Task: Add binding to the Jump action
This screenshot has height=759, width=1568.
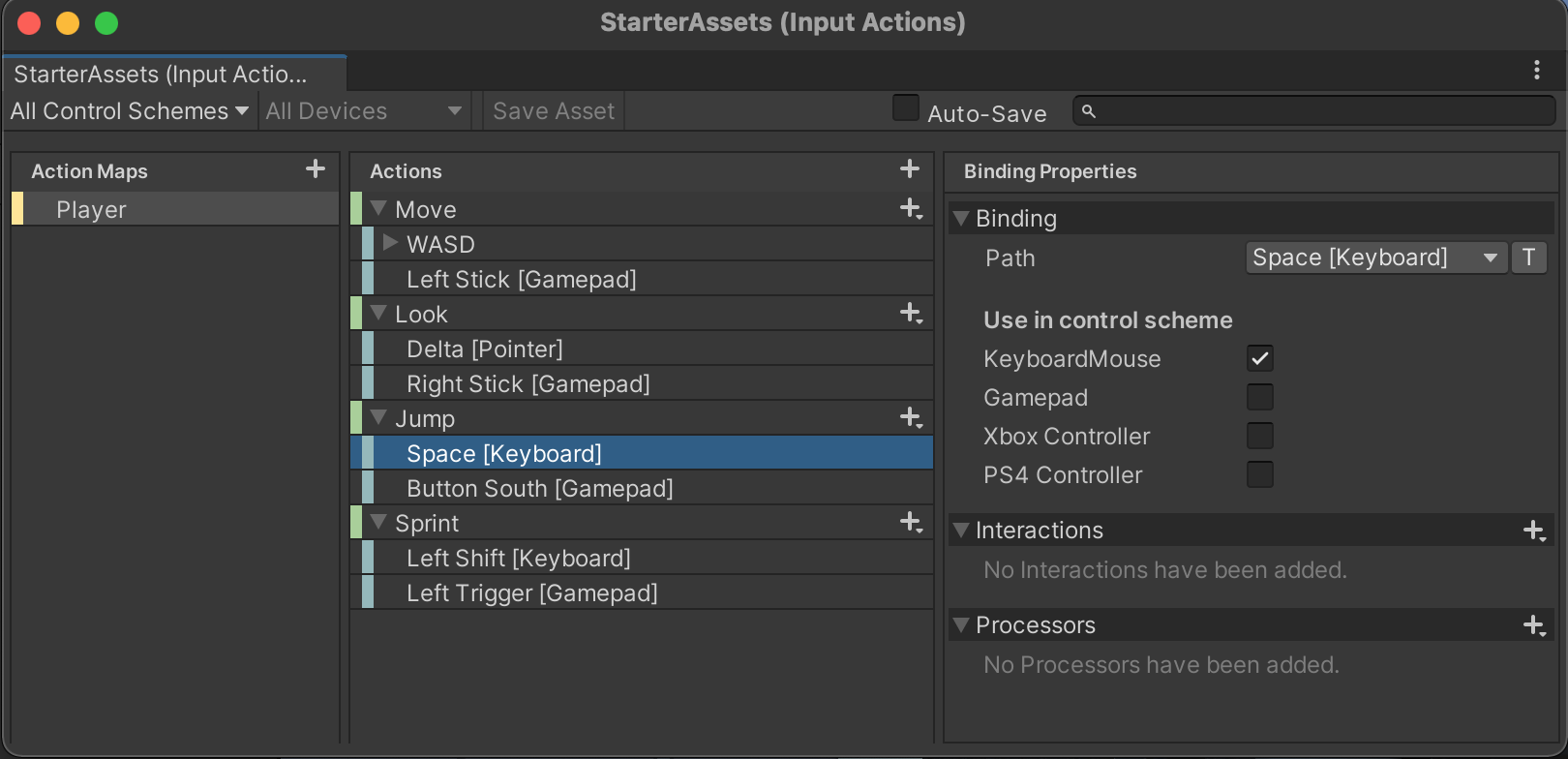Action: [910, 418]
